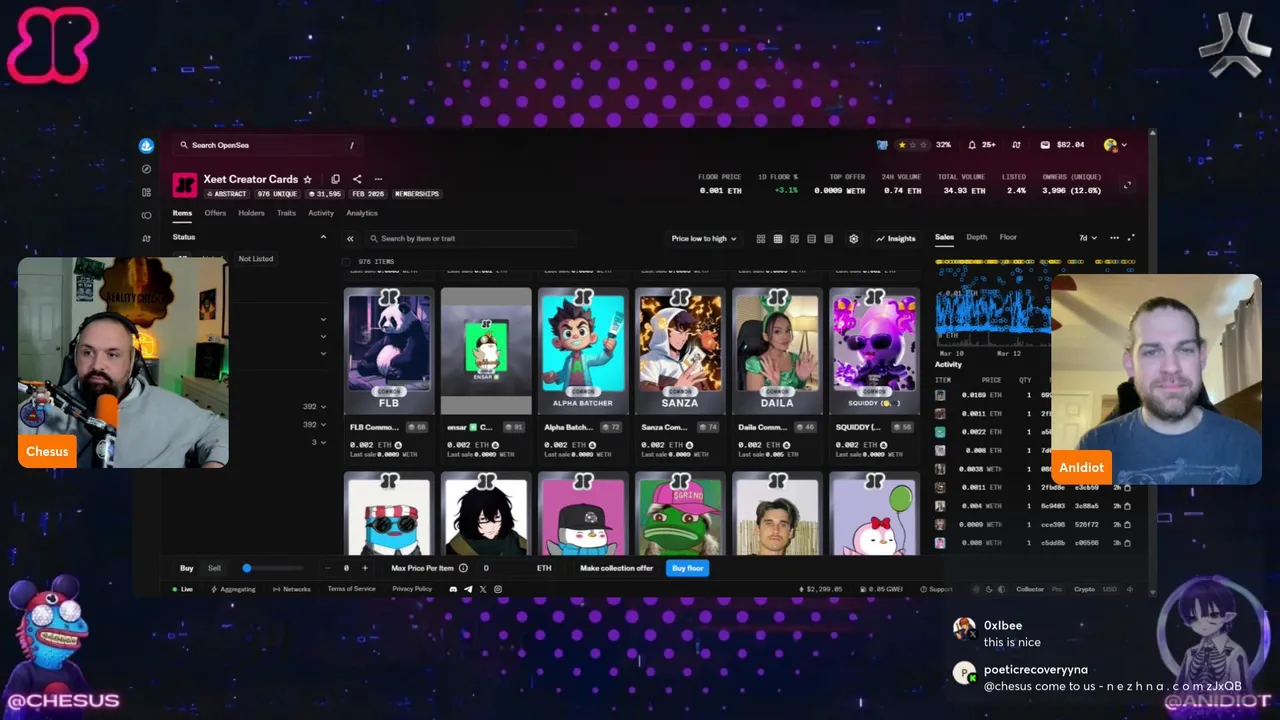Increase item quantity with plus button
Screen dimensions: 1280x720
coord(364,568)
